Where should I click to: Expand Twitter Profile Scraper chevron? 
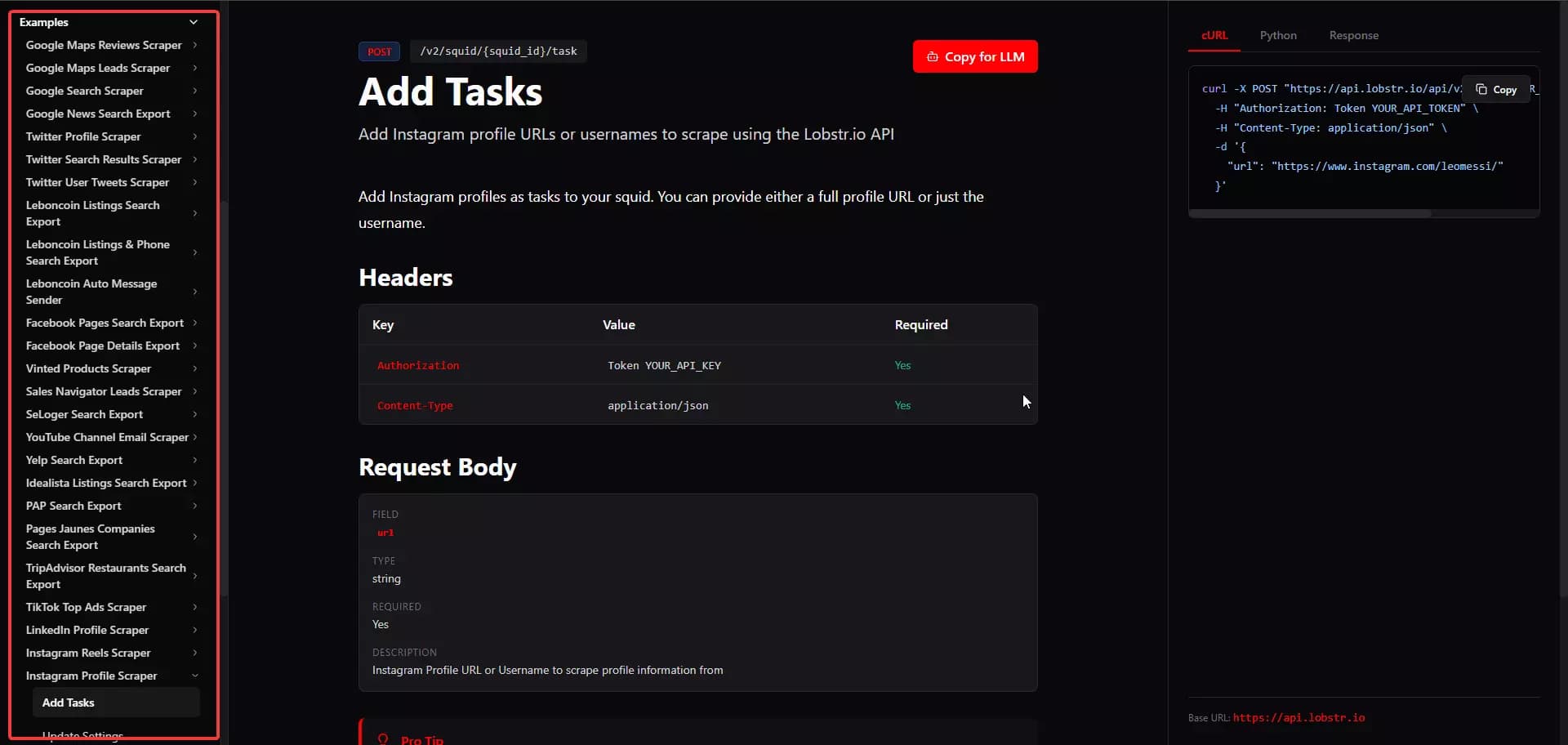(194, 136)
